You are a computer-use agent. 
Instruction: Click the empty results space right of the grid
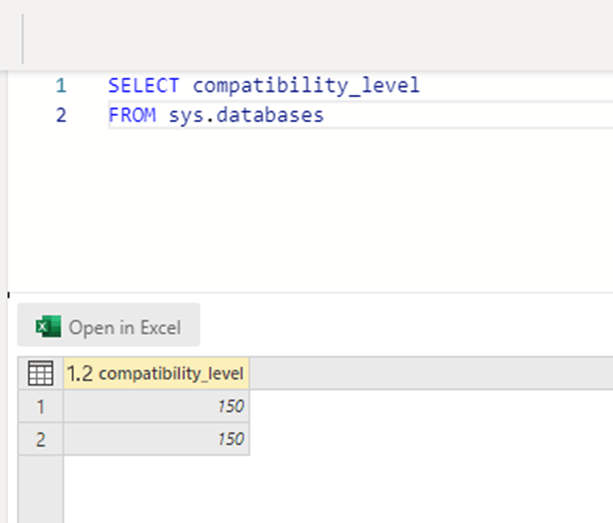tap(430, 440)
